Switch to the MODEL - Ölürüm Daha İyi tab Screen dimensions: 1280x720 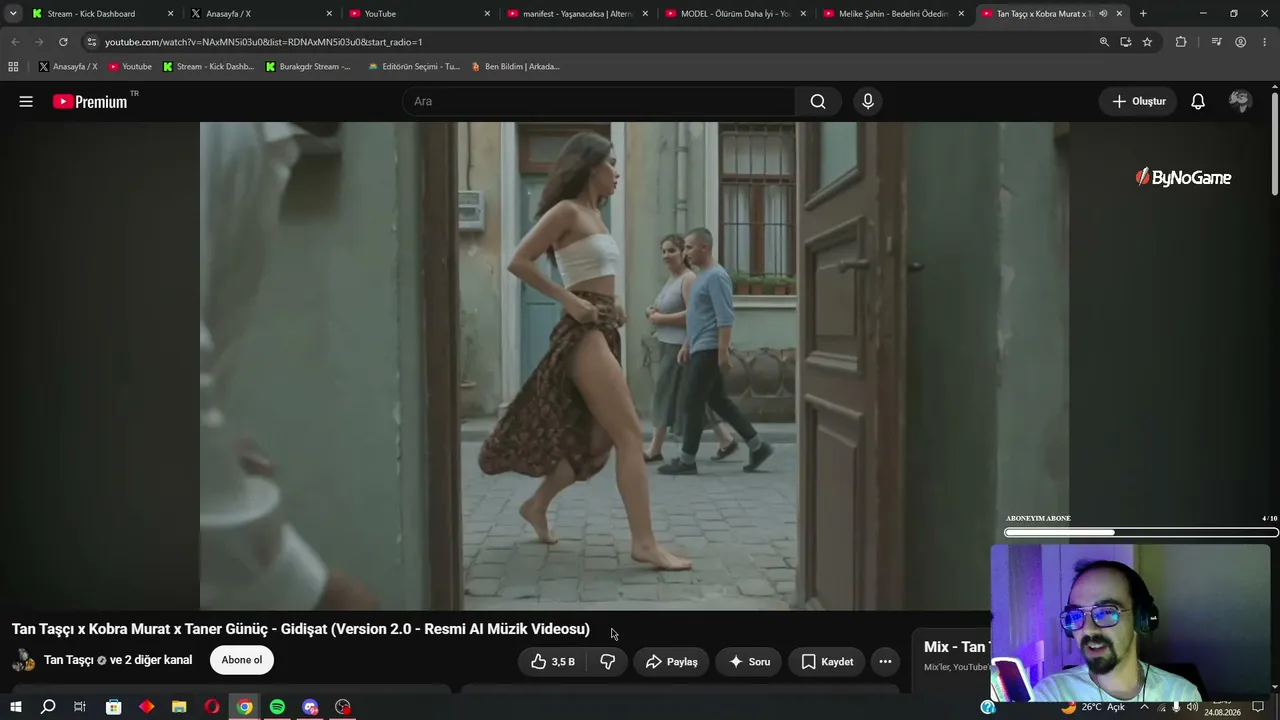pos(736,14)
